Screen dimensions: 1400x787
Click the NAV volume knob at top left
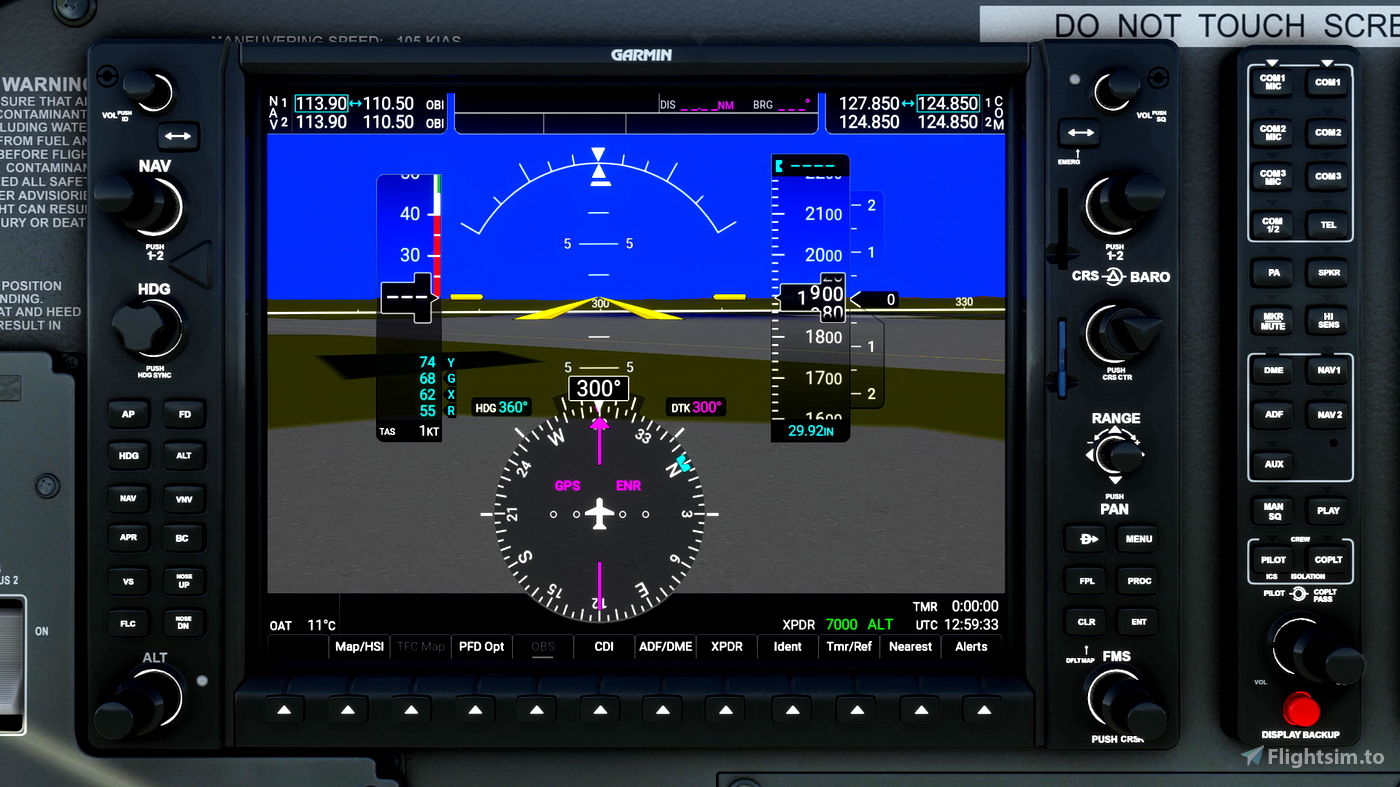(147, 93)
